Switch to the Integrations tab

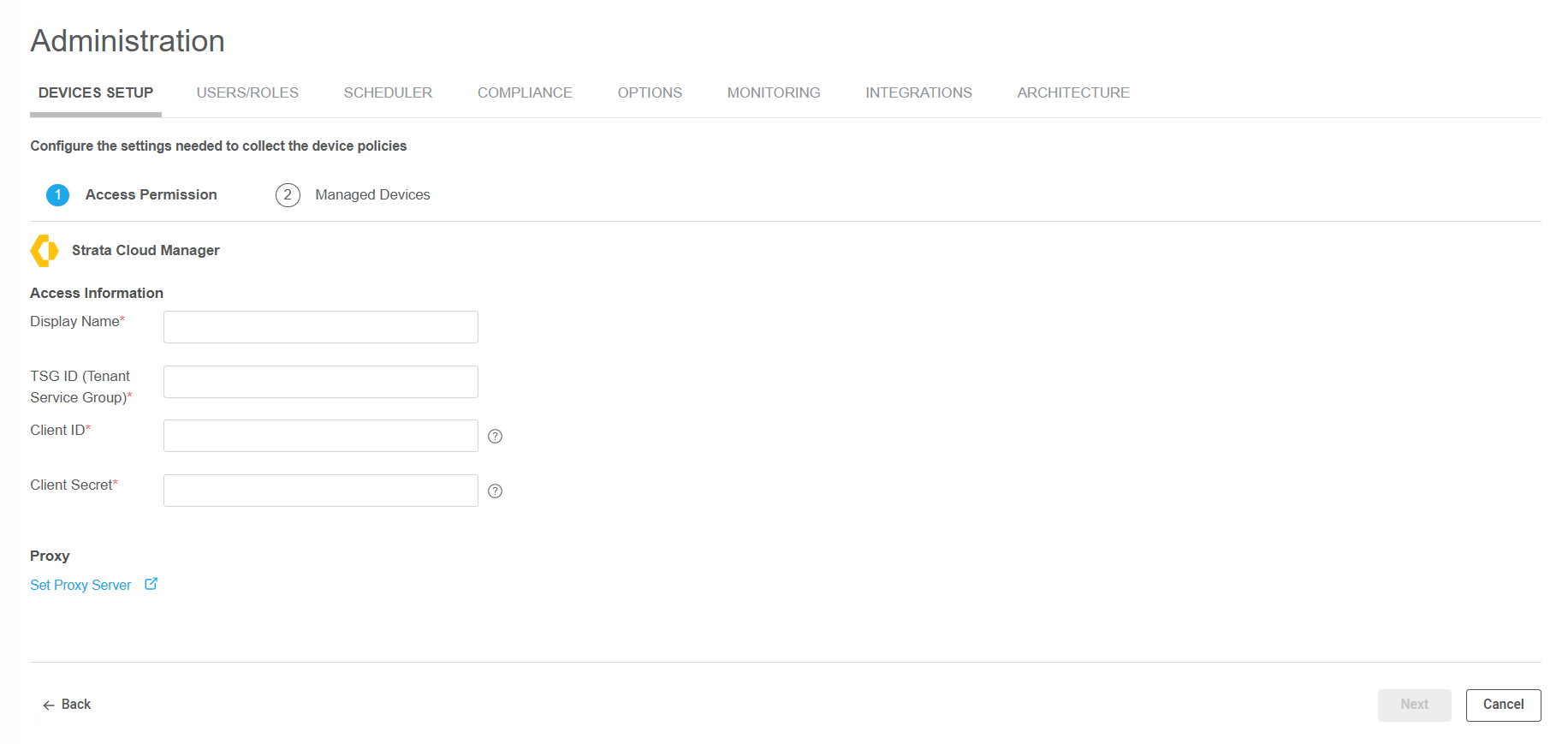coord(918,92)
